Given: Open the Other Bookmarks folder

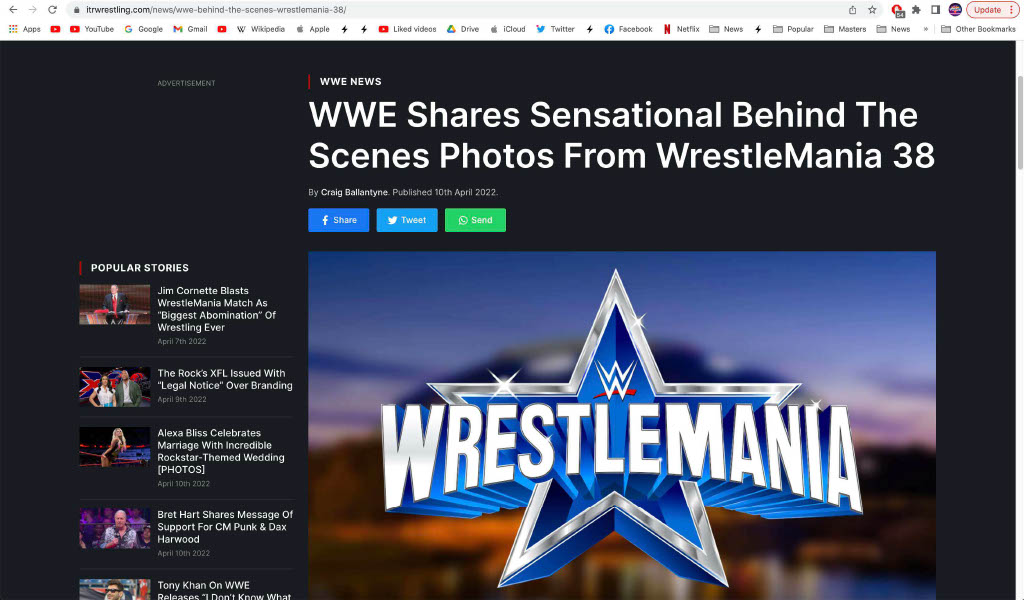Looking at the screenshot, I should click(978, 29).
